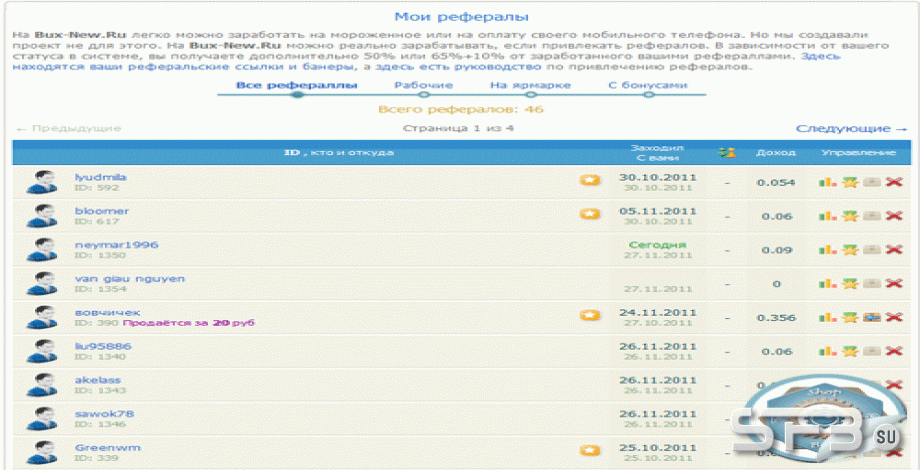Image resolution: width=920 pixels, height=470 pixels.
Task: Open statistics chart icon for liu95886
Action: (x=828, y=351)
